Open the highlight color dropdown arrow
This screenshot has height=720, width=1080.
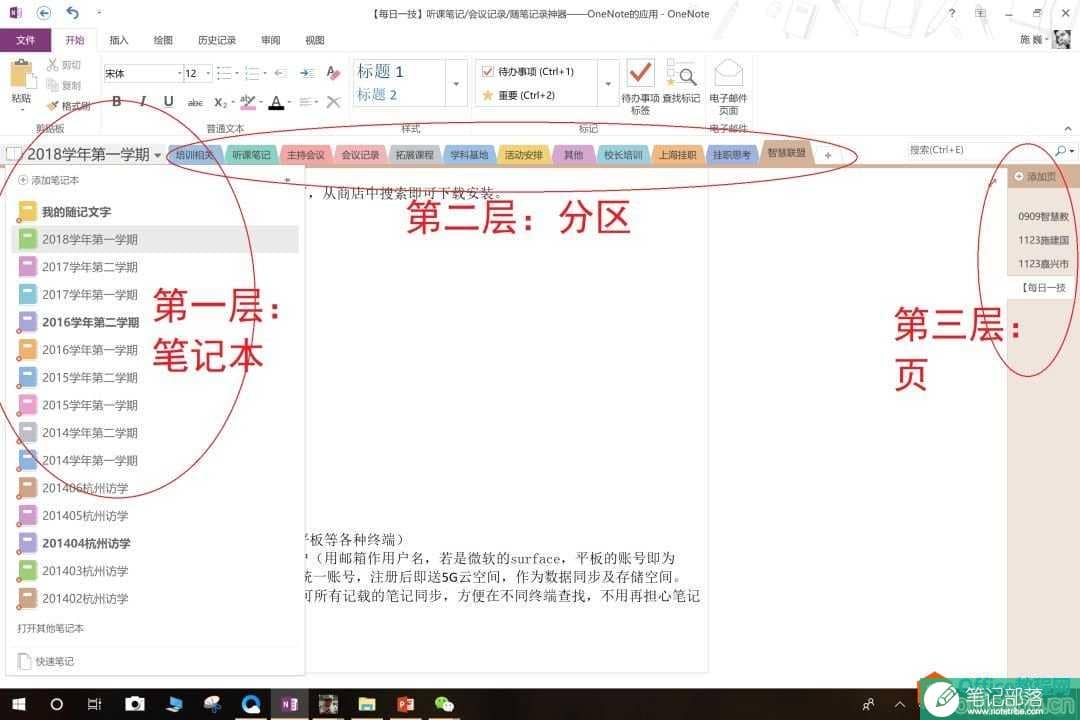click(261, 102)
